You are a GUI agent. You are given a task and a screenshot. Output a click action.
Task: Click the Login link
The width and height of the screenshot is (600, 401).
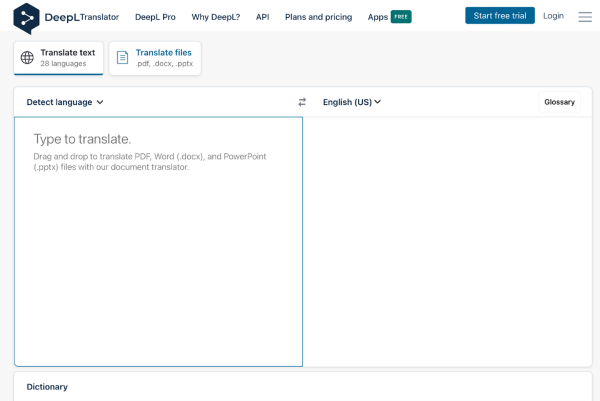[553, 16]
